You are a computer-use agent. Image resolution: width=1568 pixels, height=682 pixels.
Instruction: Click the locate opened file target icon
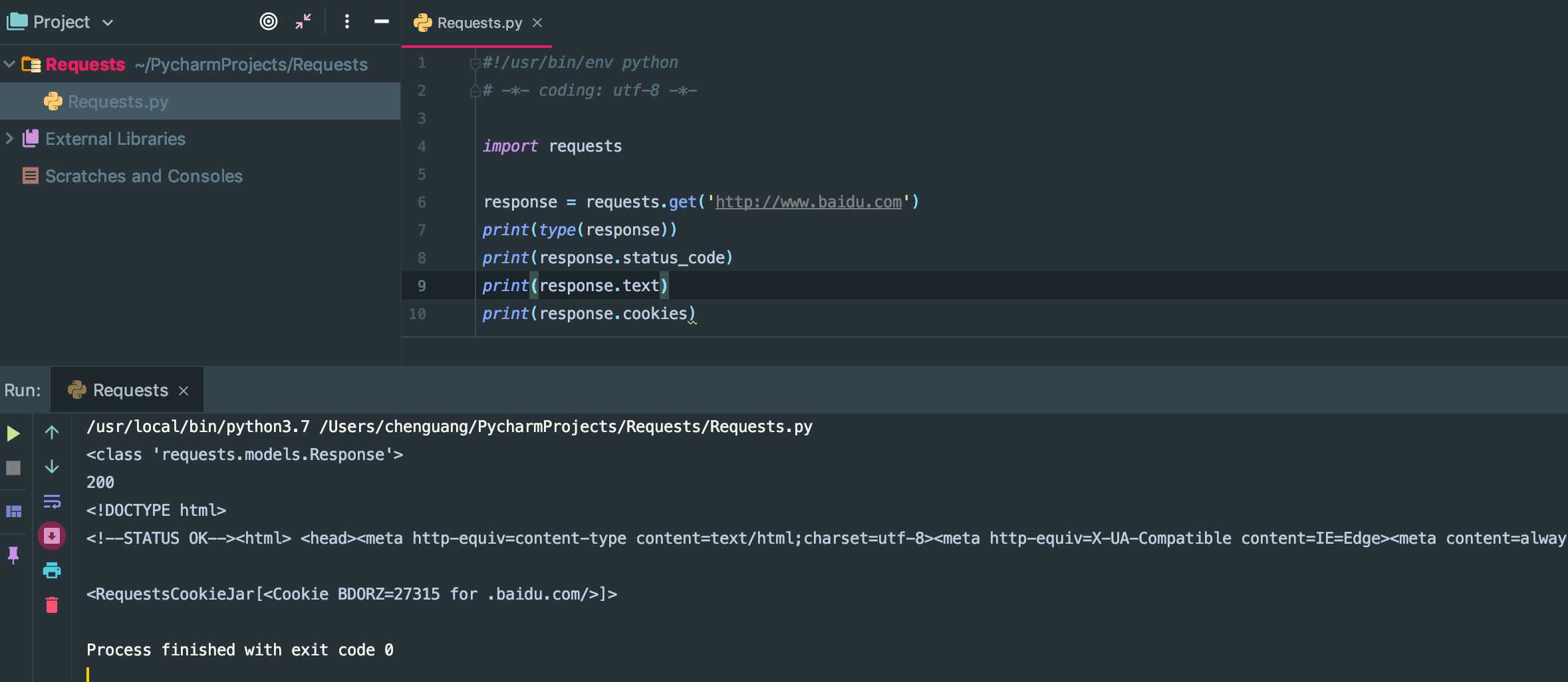click(268, 22)
